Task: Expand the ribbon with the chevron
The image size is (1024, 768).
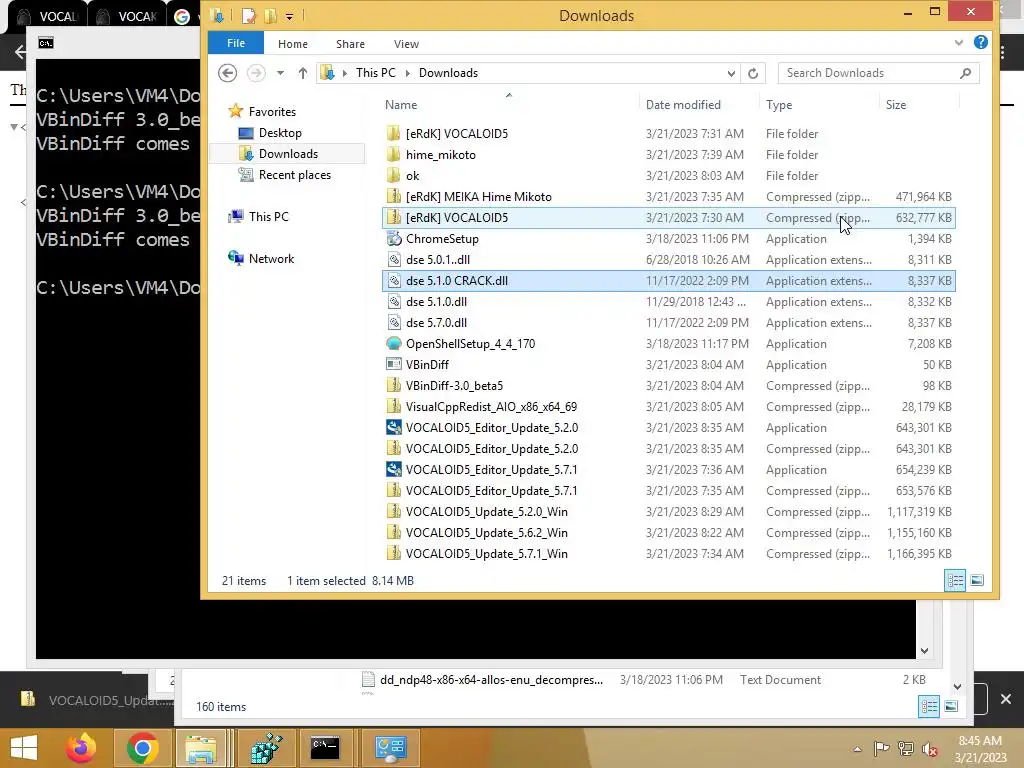Action: click(958, 43)
